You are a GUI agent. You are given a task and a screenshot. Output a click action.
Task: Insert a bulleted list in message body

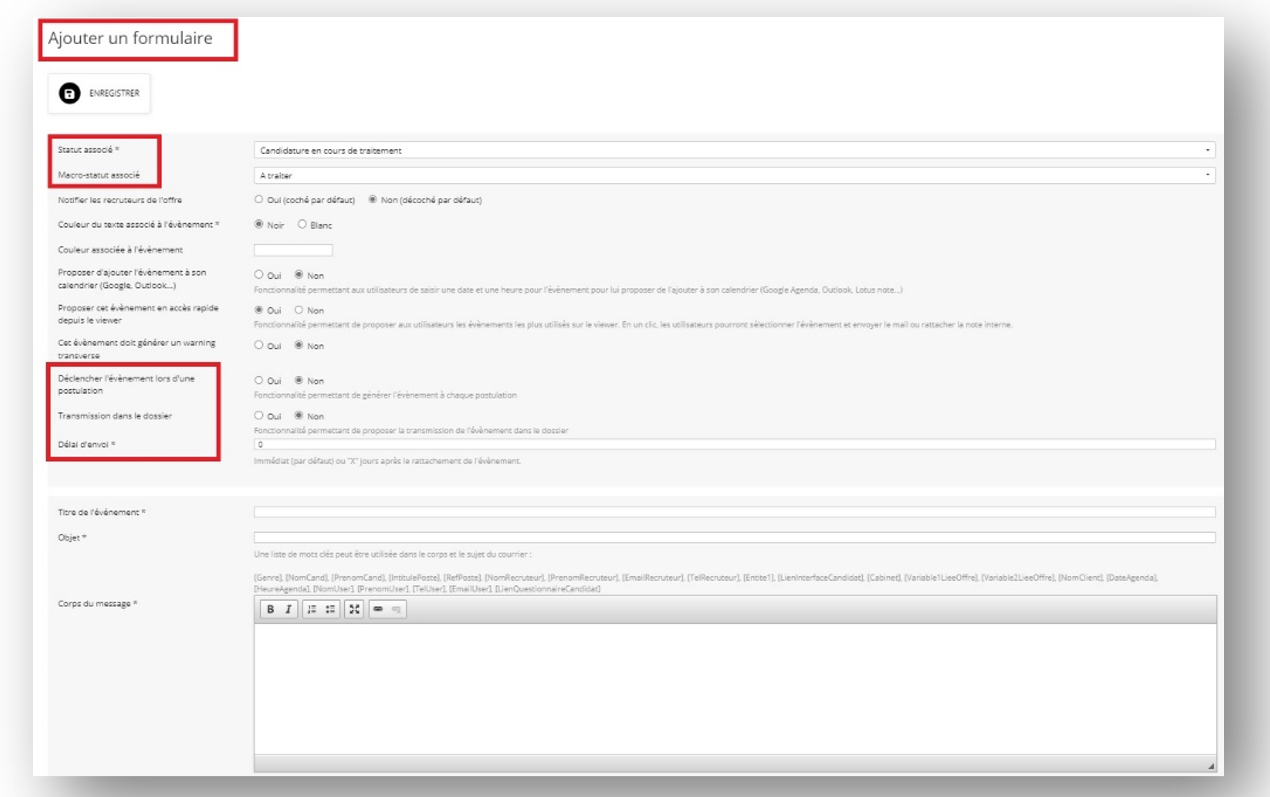click(331, 609)
